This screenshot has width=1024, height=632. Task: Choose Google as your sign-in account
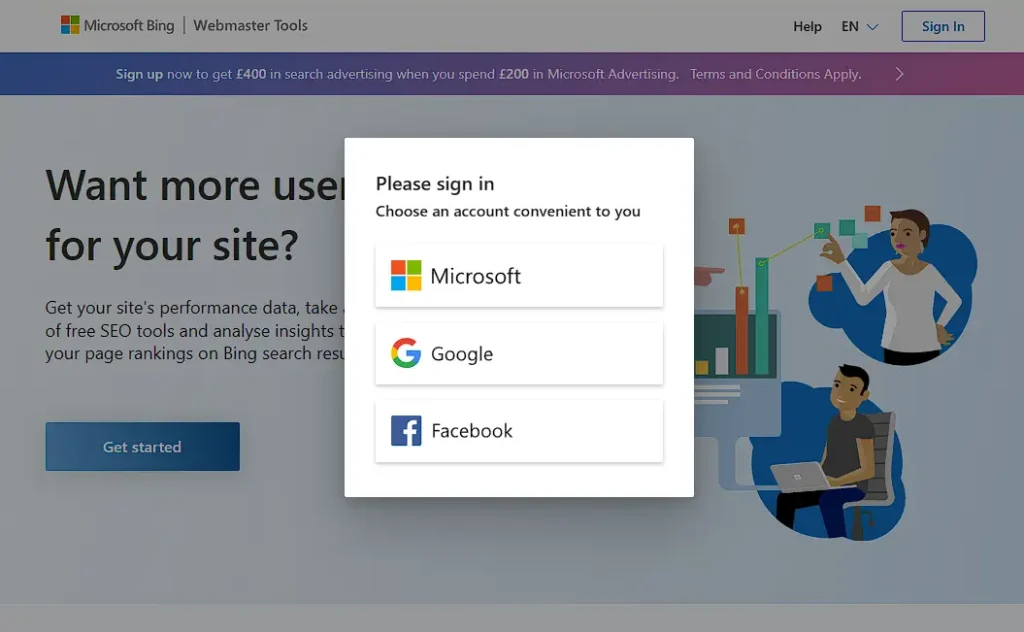pos(519,353)
